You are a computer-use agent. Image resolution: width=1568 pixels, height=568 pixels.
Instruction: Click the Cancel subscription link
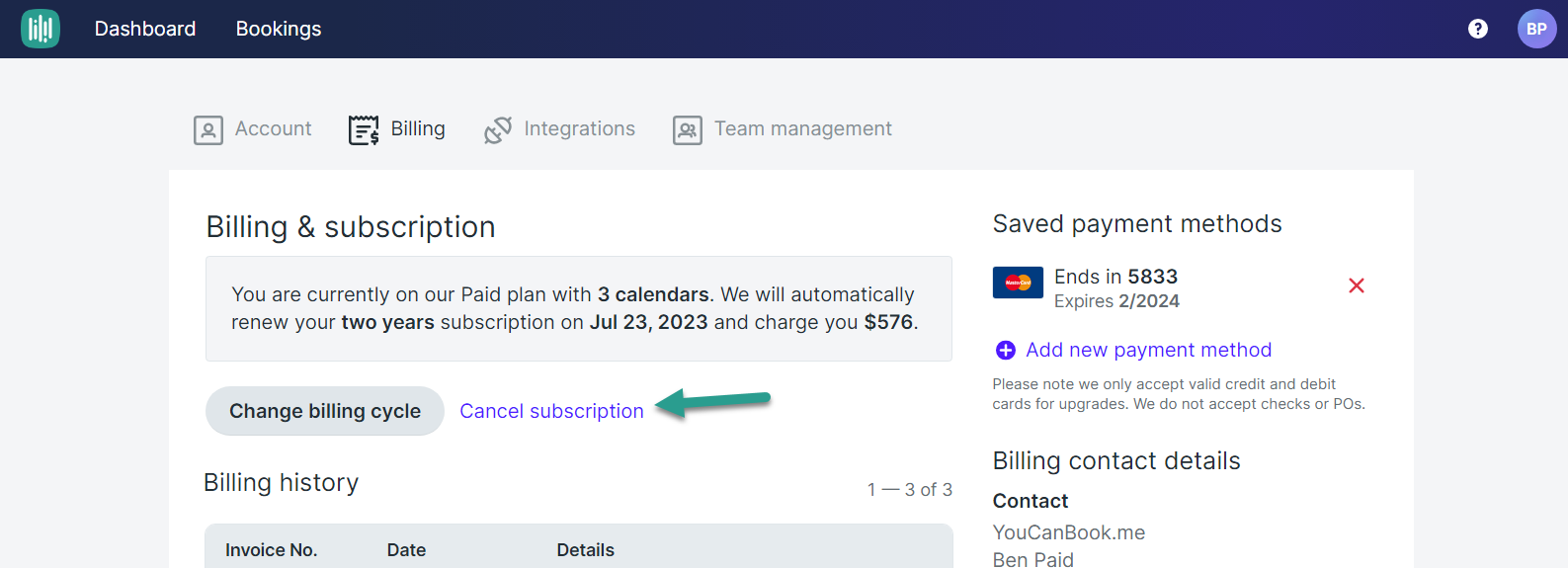[551, 411]
